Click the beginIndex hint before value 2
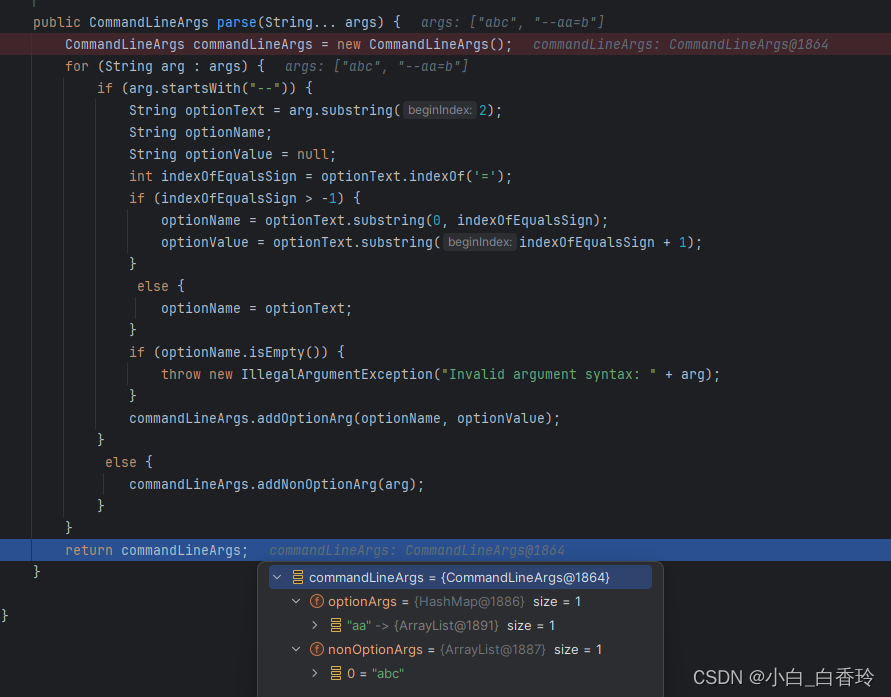Viewport: 891px width, 697px height. pos(439,110)
